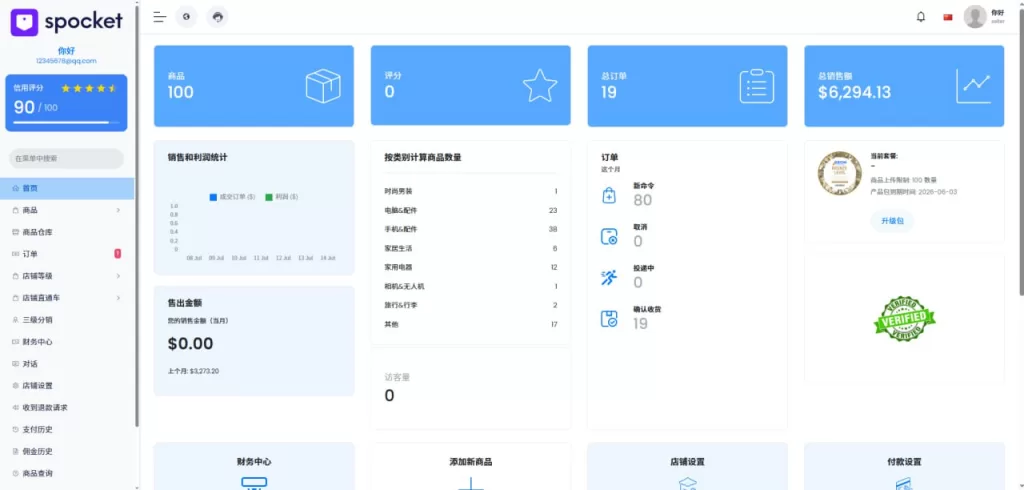The image size is (1024, 490).
Task: Click the gear icon beside 店铺设置
Action: [16, 385]
